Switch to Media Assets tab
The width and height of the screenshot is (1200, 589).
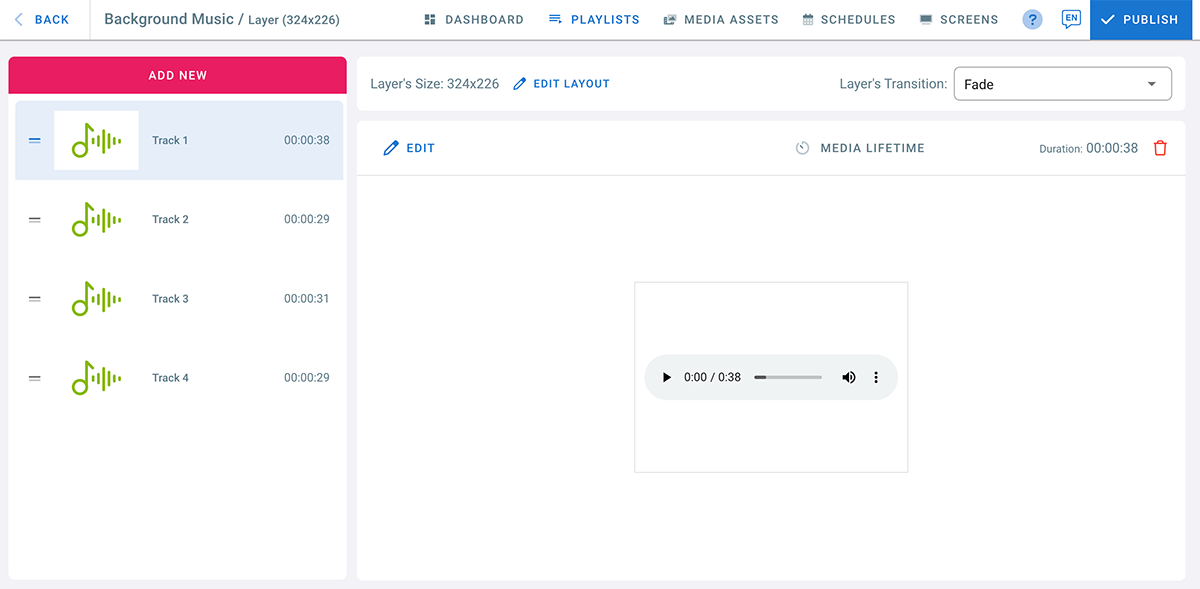point(721,20)
